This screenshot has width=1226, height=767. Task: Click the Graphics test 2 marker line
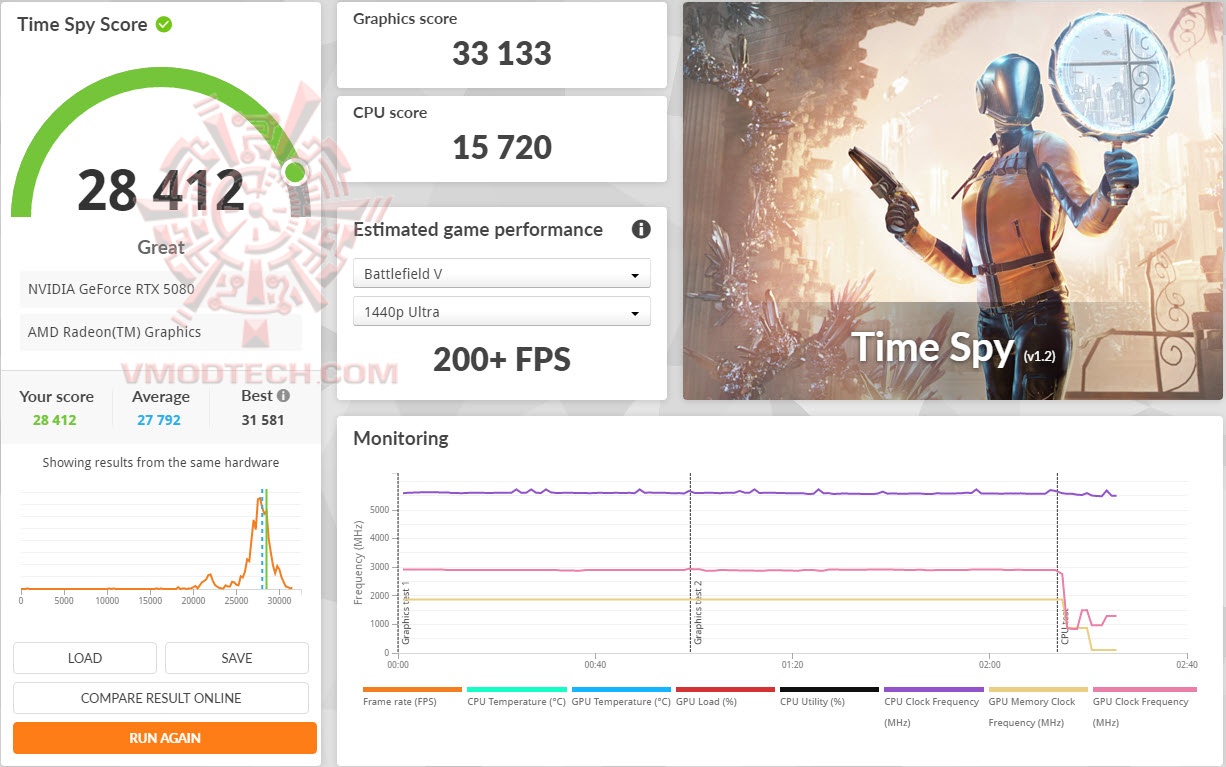tap(690, 563)
